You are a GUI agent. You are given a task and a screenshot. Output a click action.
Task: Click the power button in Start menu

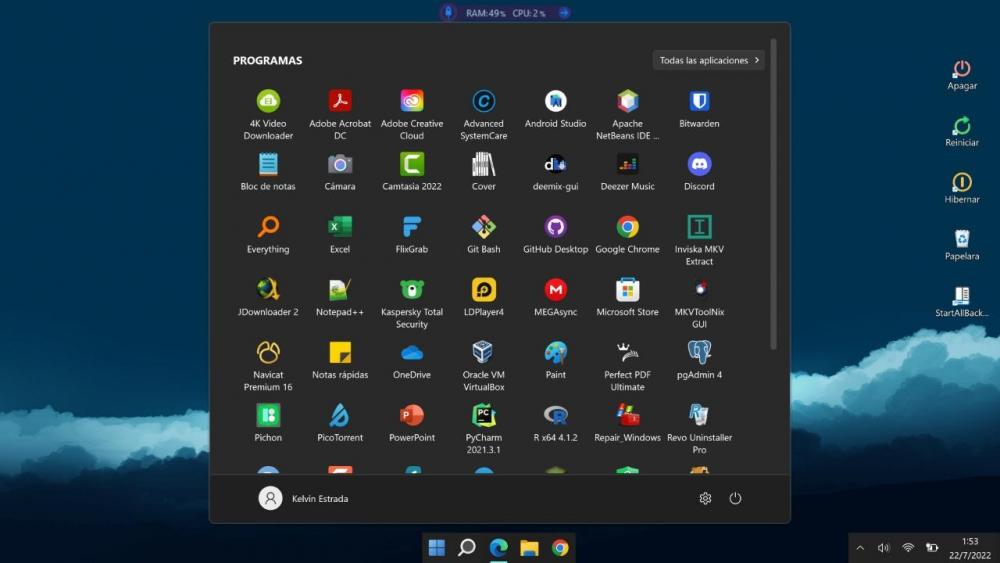click(735, 498)
